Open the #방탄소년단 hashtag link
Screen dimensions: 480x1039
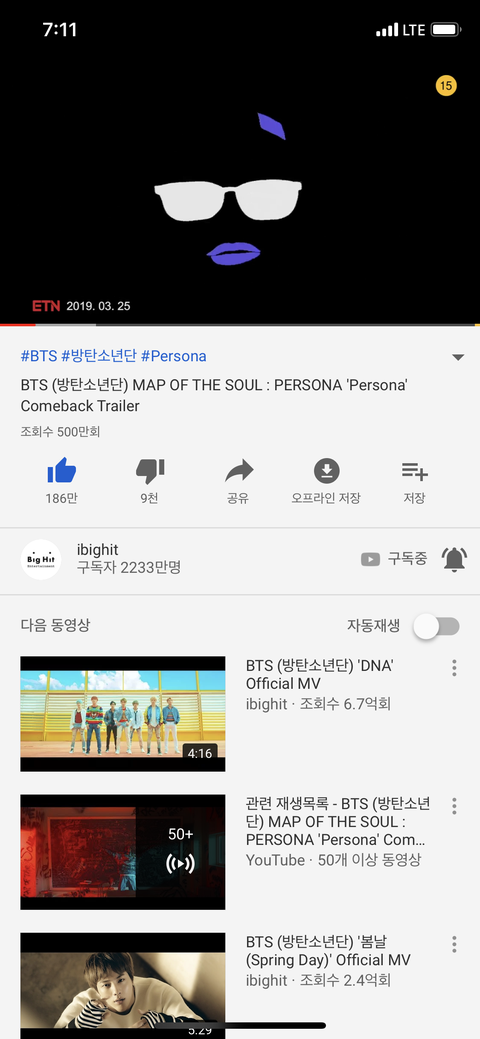98,356
